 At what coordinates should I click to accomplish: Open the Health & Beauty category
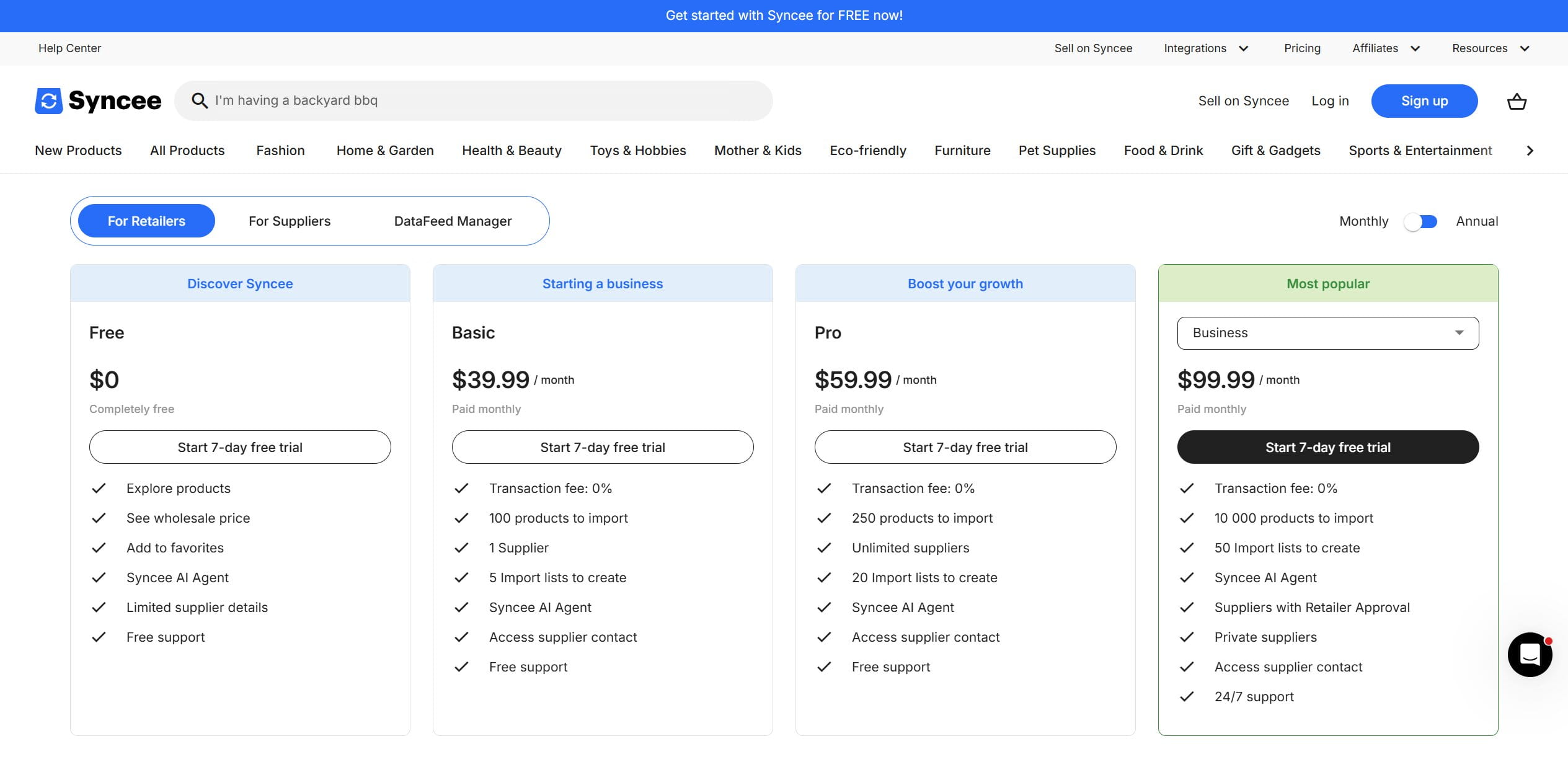click(x=512, y=151)
